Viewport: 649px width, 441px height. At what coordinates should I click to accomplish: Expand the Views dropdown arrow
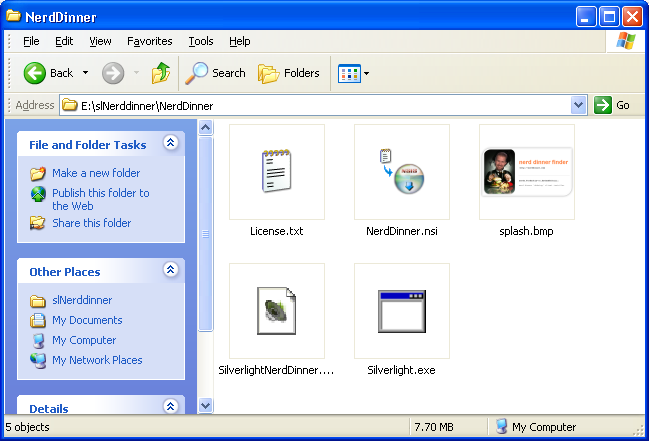tap(366, 74)
